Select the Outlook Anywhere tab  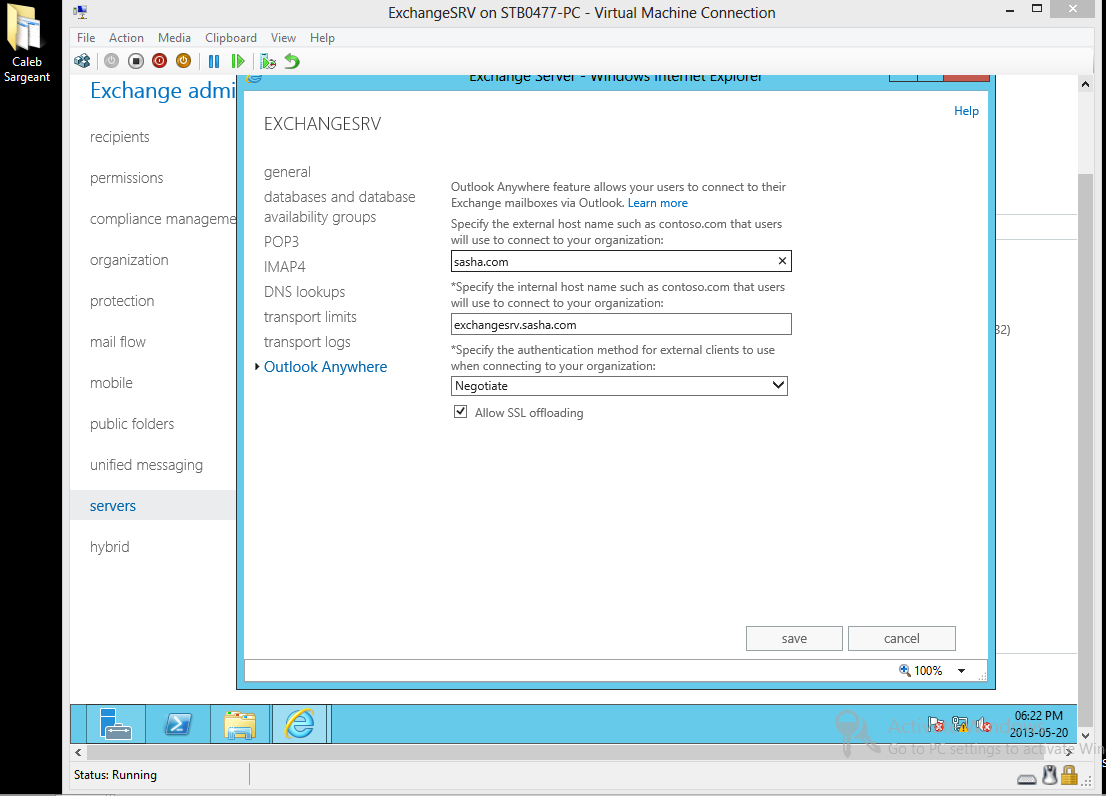click(x=325, y=367)
